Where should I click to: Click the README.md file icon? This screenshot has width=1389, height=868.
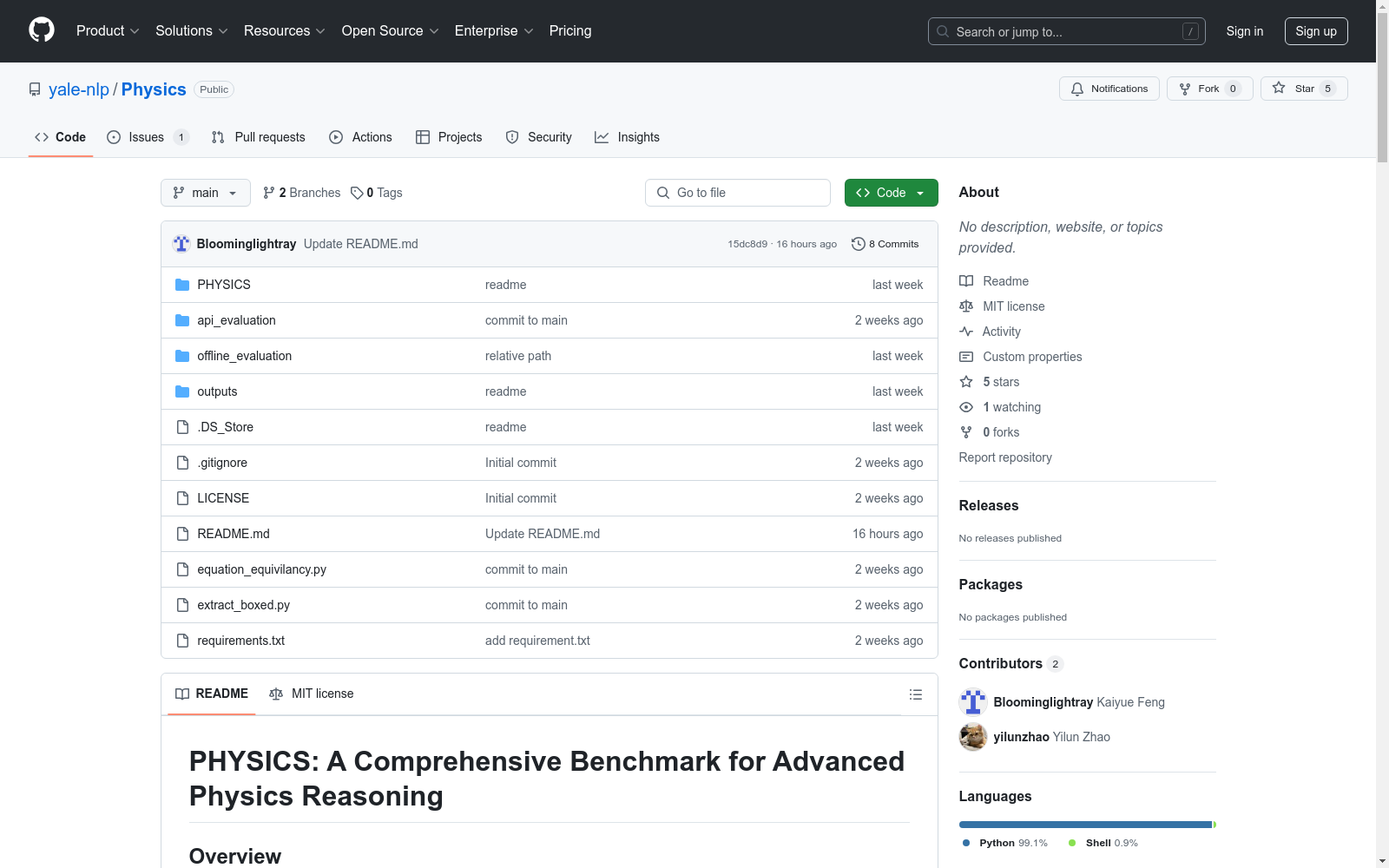pos(182,534)
